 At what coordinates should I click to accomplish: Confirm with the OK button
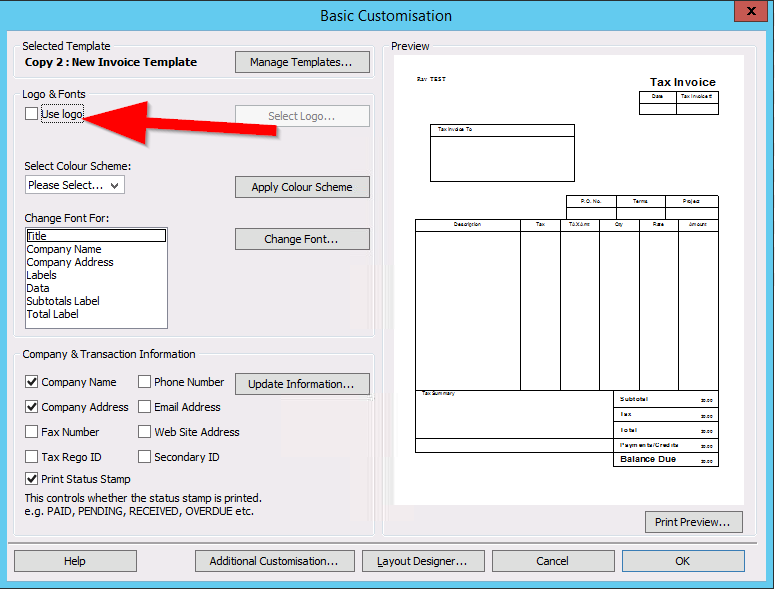683,561
